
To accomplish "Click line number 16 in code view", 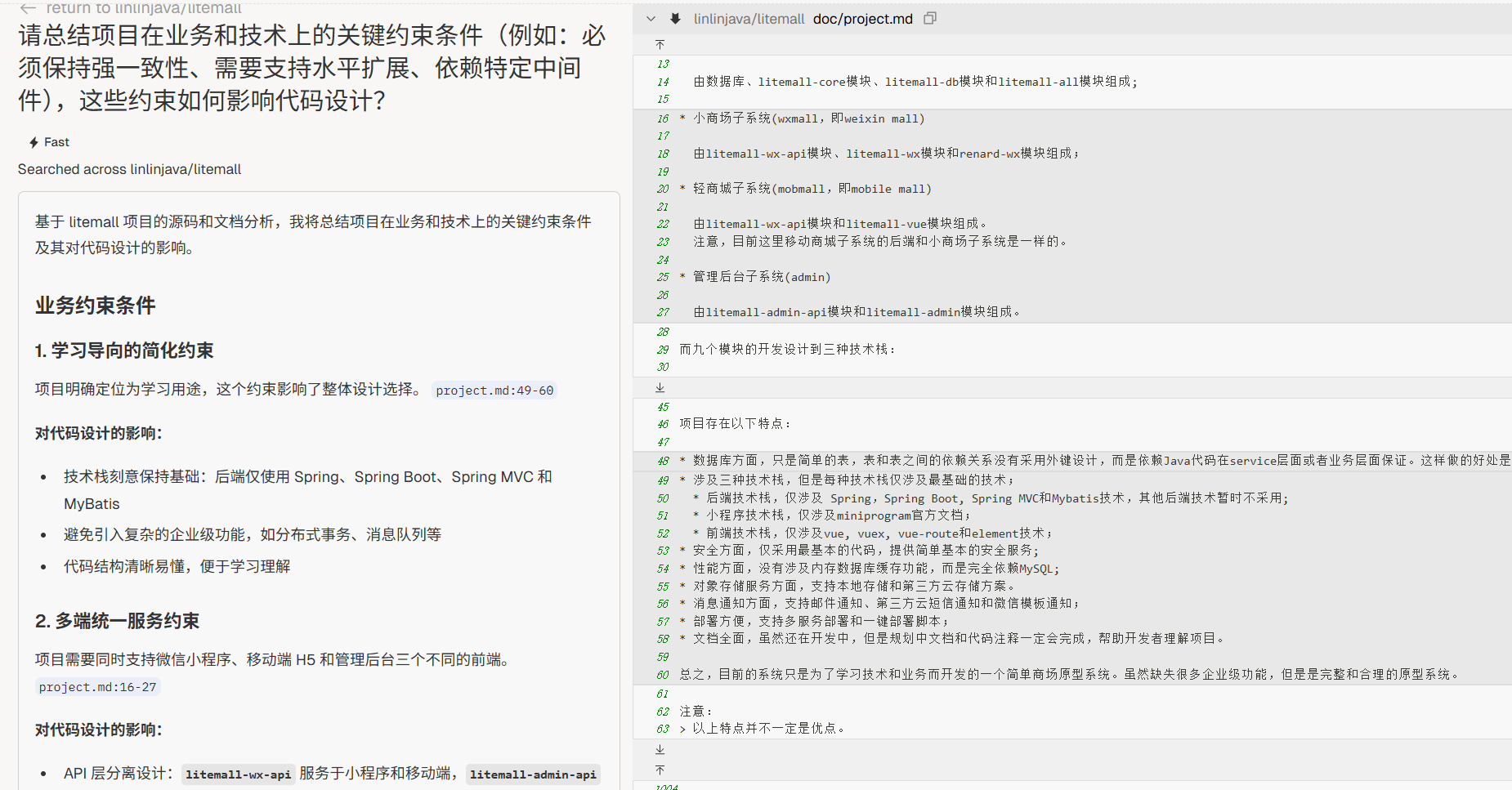I will (663, 118).
